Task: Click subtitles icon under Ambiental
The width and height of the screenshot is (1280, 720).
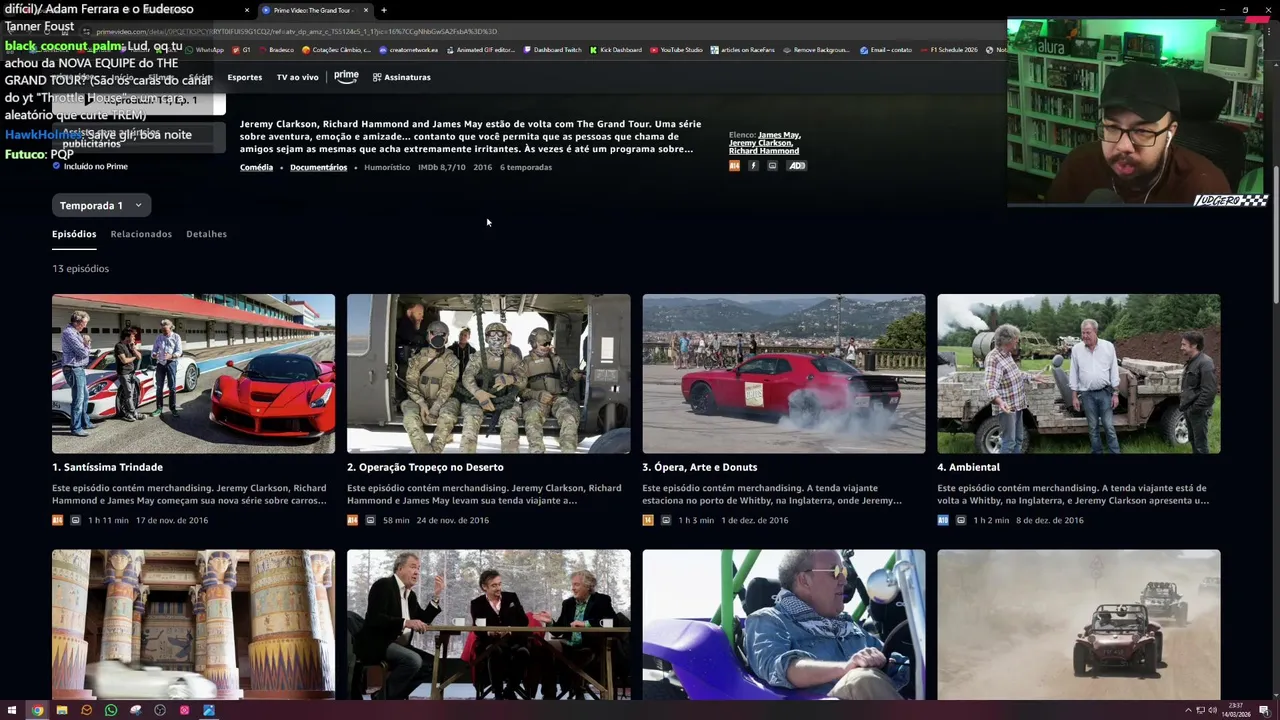Action: 960,520
